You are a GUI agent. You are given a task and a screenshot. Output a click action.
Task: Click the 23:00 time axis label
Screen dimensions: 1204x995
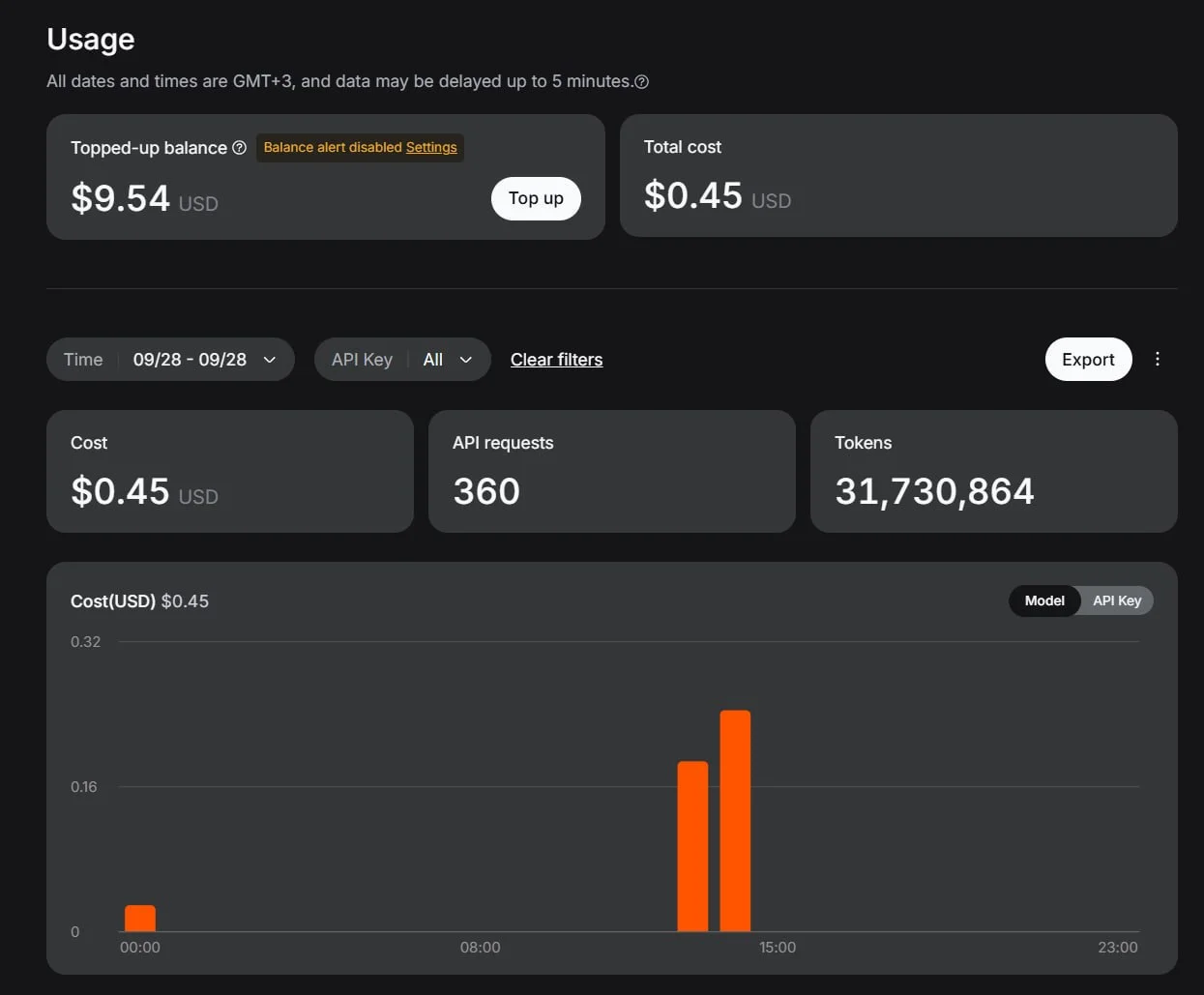1118,948
